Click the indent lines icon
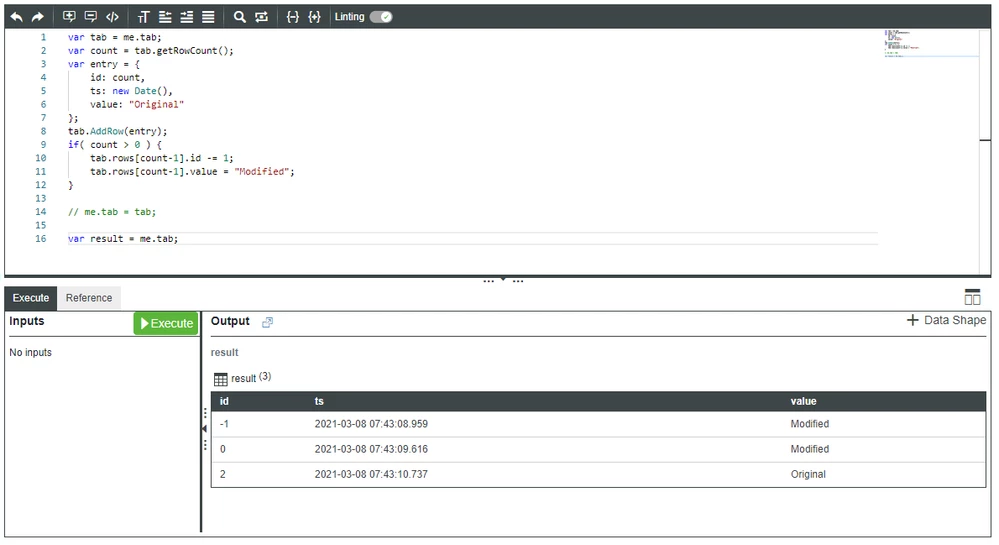 pos(187,17)
